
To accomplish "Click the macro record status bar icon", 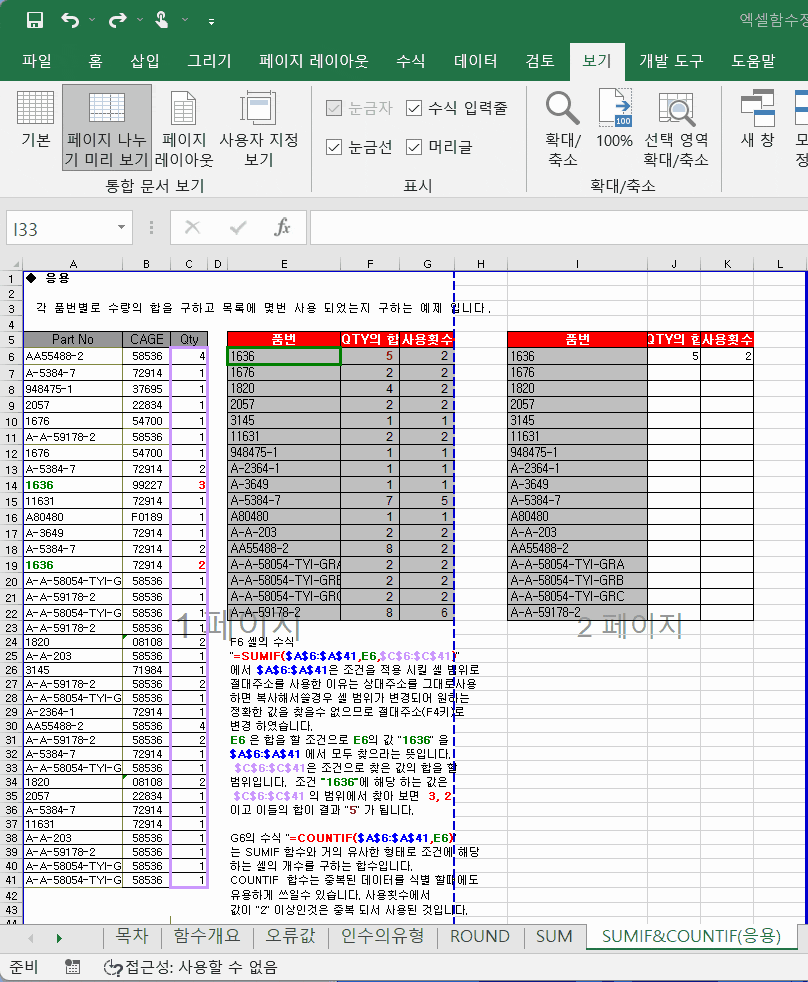I will click(x=73, y=967).
